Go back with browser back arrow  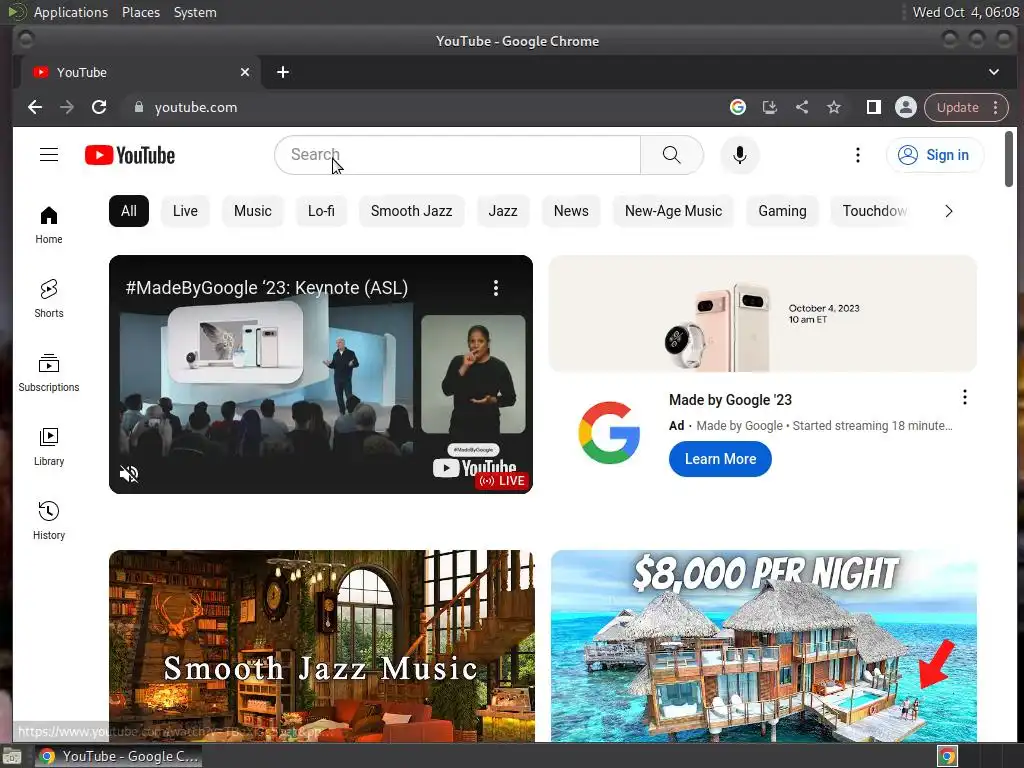point(35,107)
